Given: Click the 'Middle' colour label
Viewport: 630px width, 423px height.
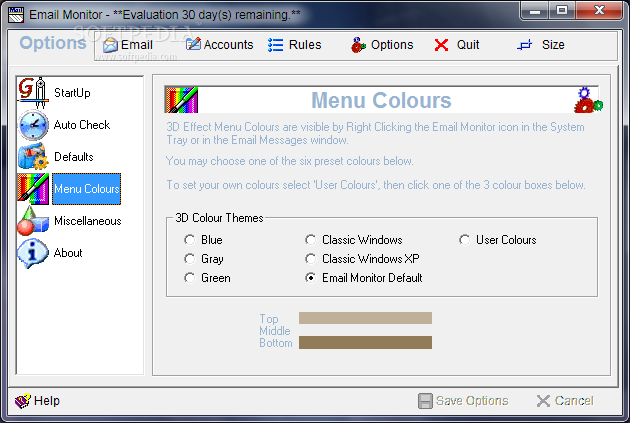Looking at the screenshot, I should click(x=275, y=331).
